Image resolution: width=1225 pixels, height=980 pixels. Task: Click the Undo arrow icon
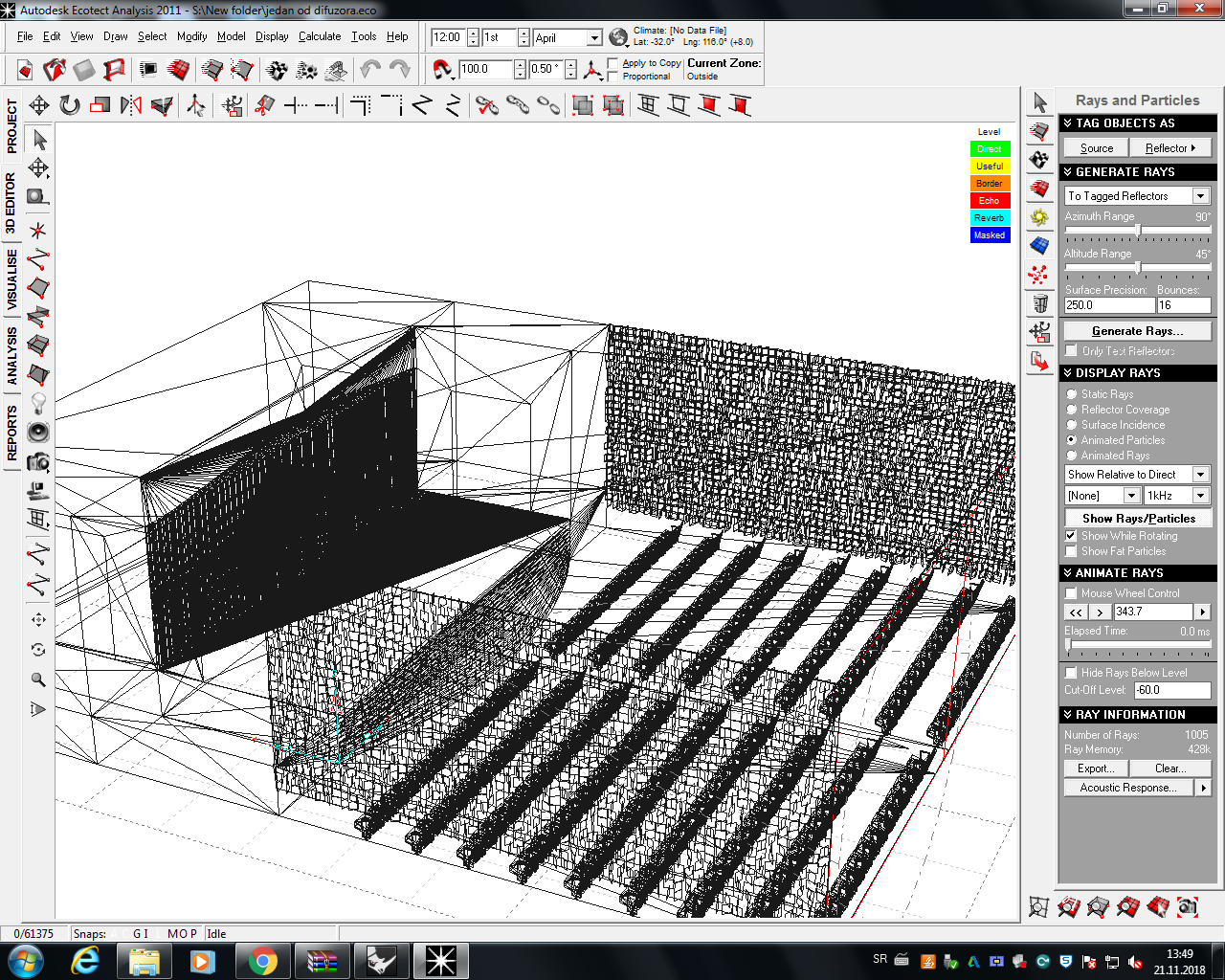tap(369, 69)
